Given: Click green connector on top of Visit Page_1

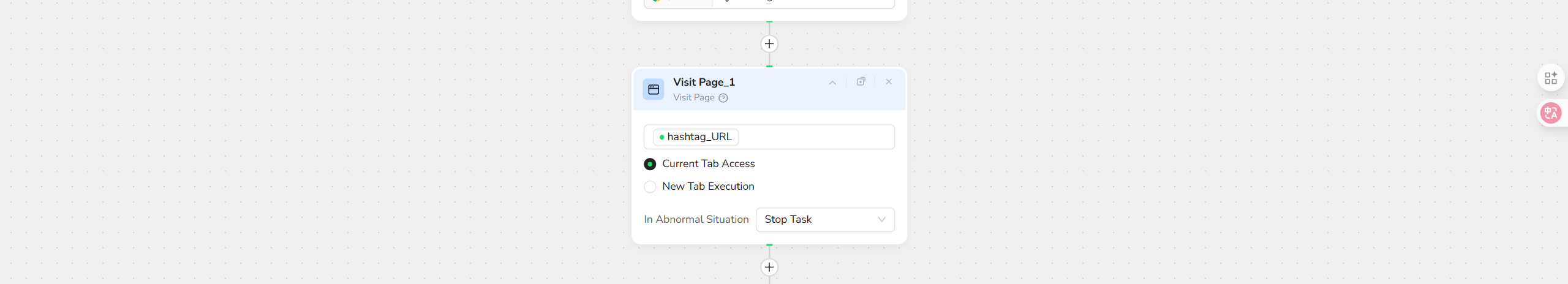Looking at the screenshot, I should click(769, 66).
